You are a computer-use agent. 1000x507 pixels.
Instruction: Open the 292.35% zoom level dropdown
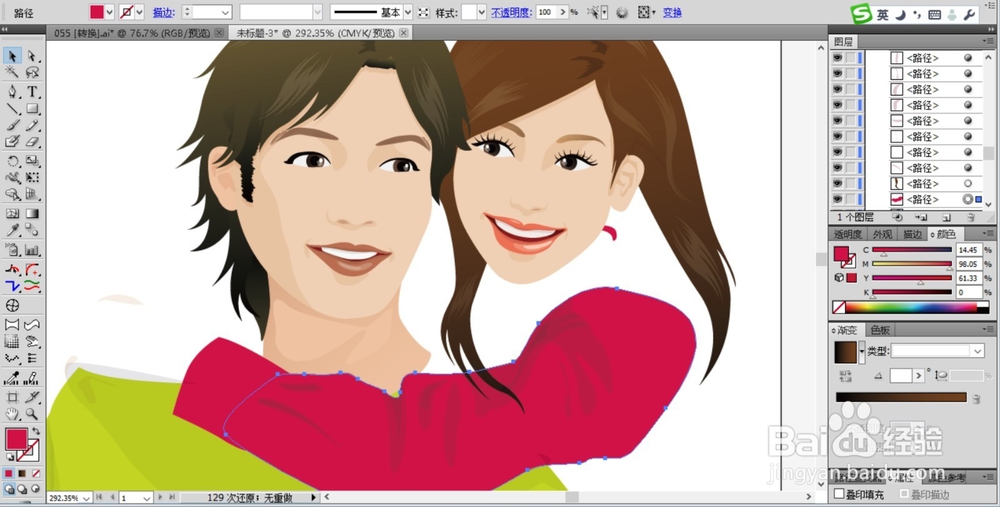tap(86, 497)
